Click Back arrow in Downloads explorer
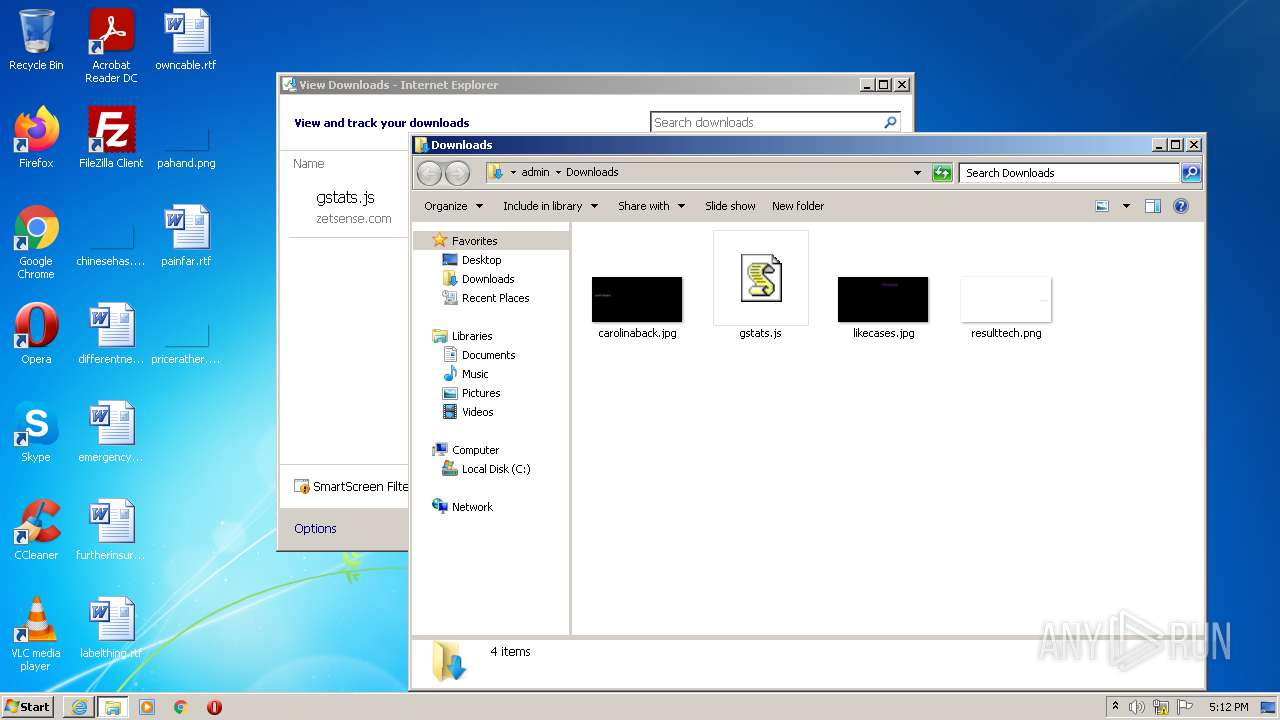This screenshot has width=1280, height=720. 430,173
